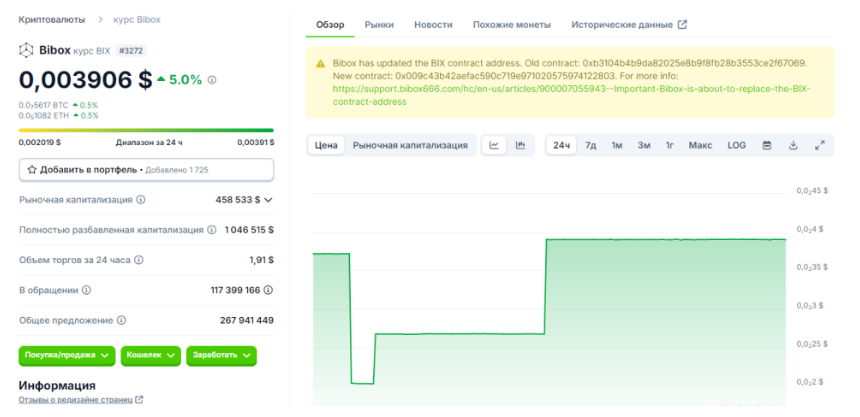Open the support.bibox666.com article link
This screenshot has width=860, height=417.
pos(571,95)
